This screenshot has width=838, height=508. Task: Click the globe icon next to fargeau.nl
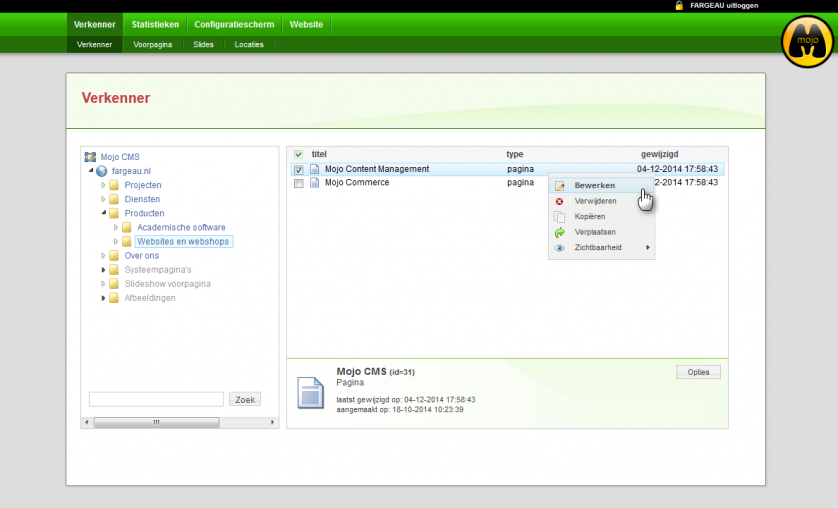(102, 171)
